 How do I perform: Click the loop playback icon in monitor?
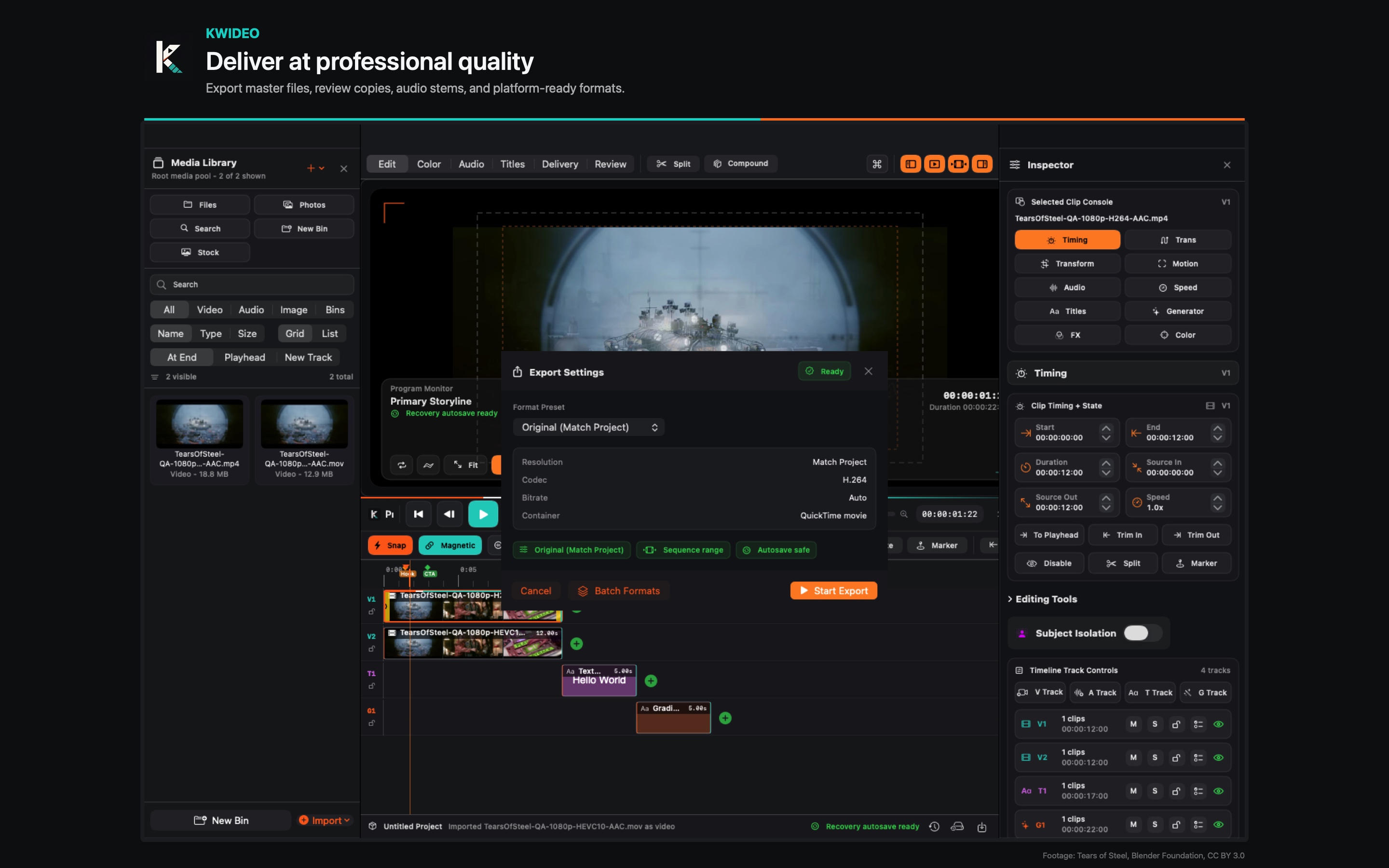(402, 465)
